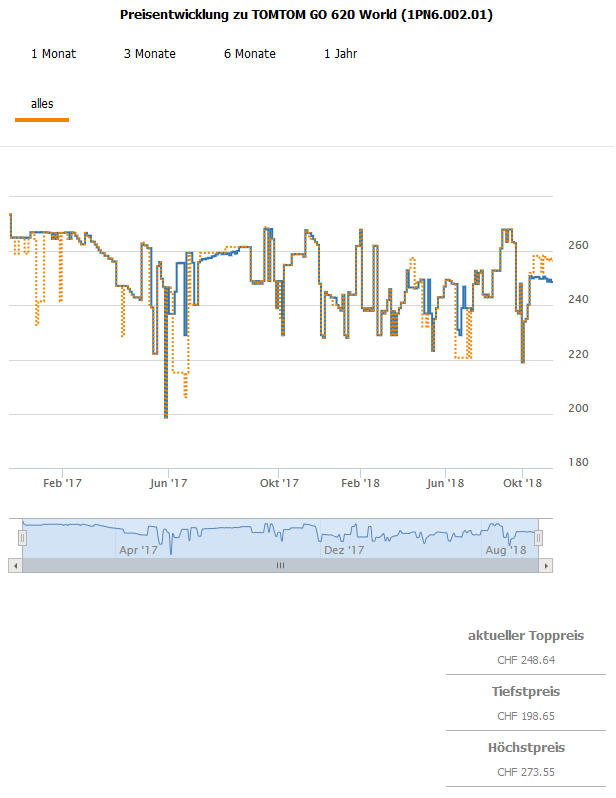Click the Feb '18 x-axis label

coord(366,483)
